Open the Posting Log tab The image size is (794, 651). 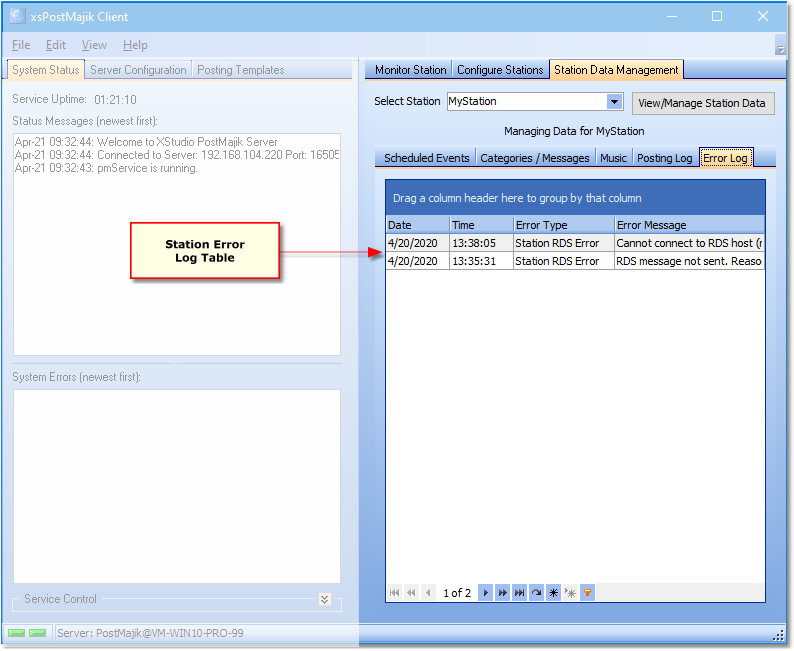pos(664,158)
